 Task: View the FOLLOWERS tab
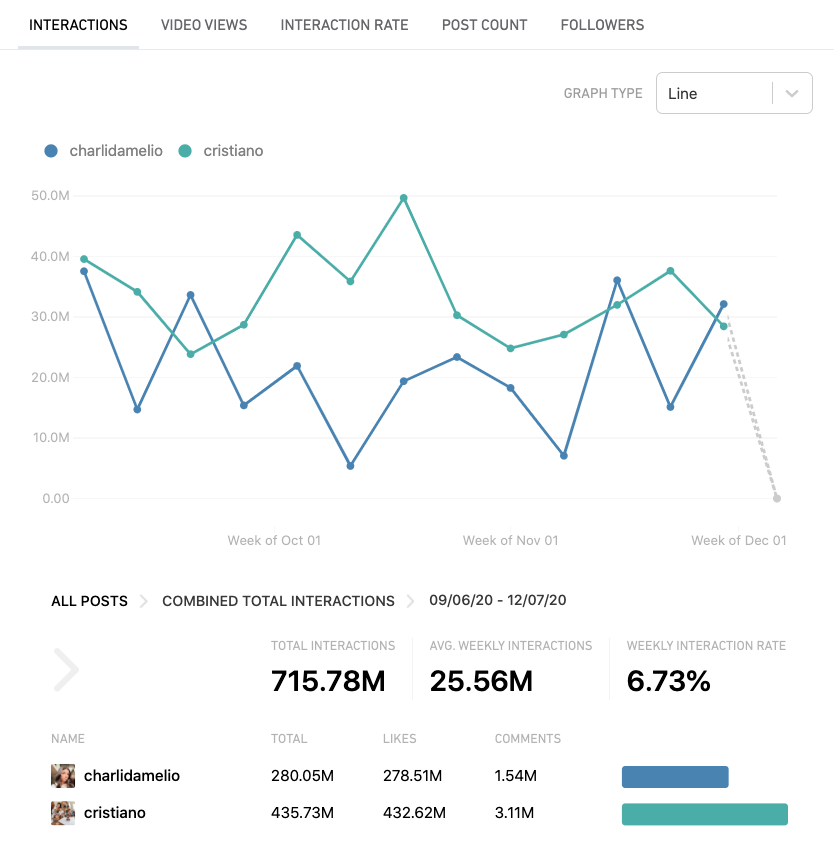tap(602, 25)
